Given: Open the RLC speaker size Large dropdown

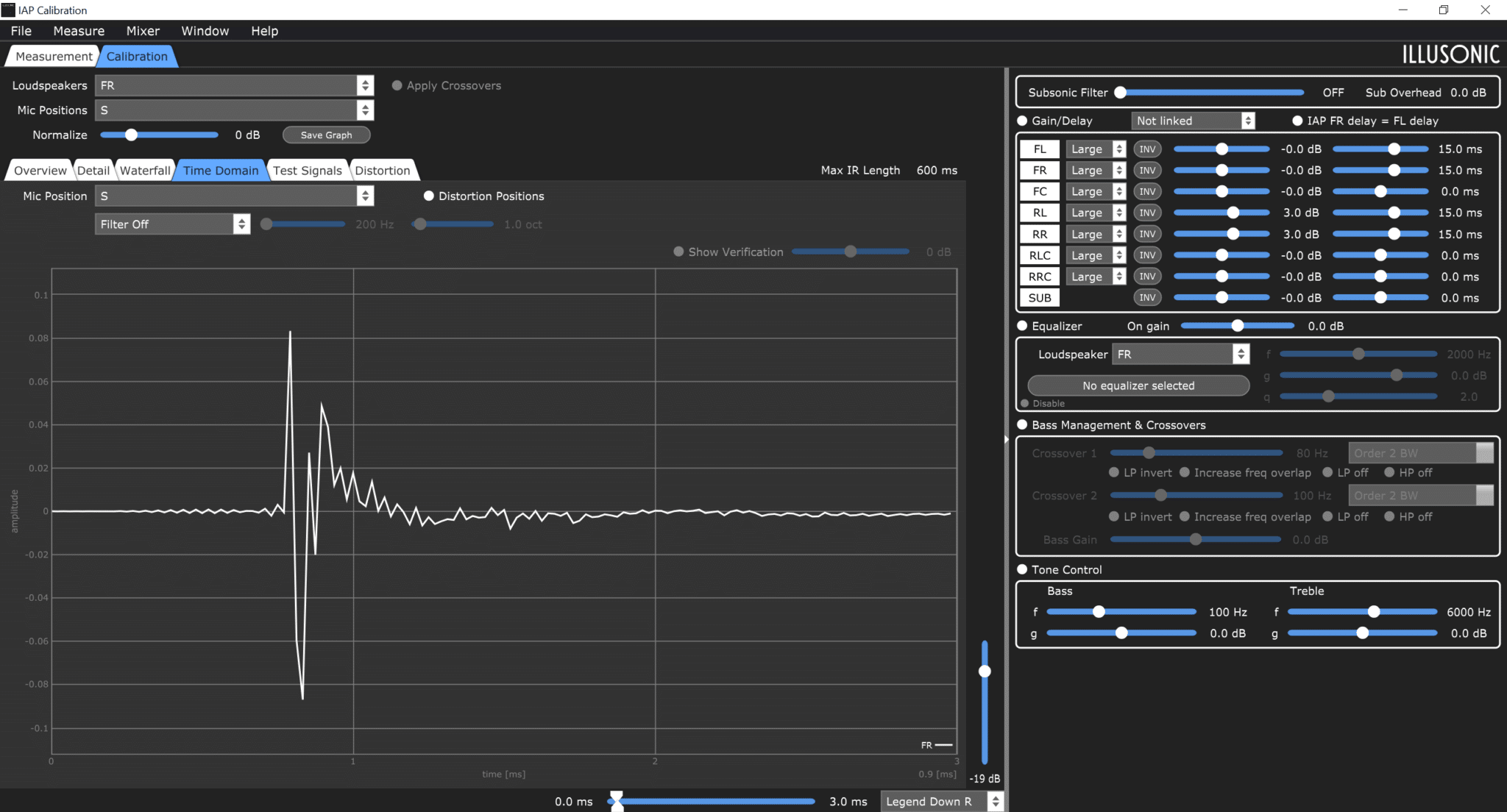Looking at the screenshot, I should 1096,255.
